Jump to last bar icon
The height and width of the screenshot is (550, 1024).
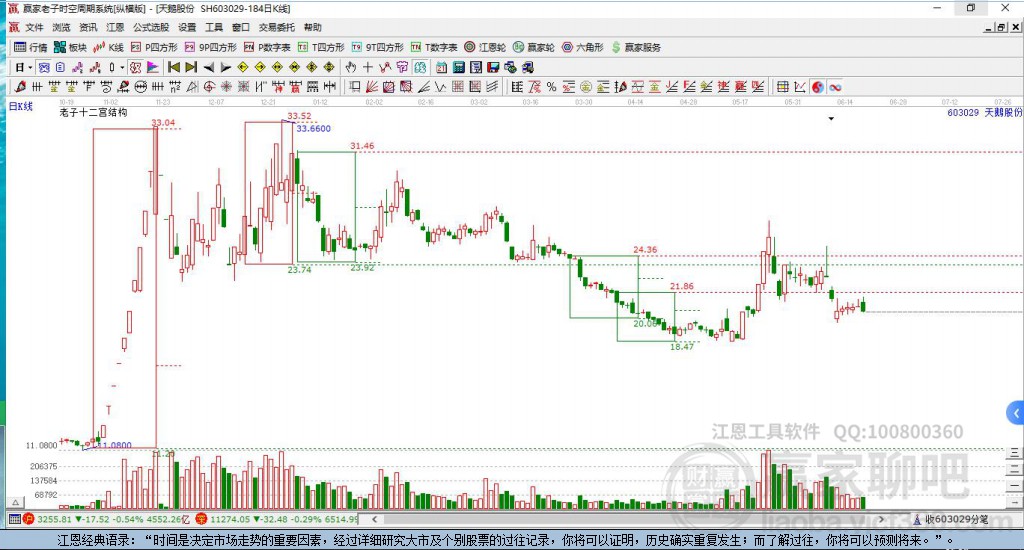point(191,67)
